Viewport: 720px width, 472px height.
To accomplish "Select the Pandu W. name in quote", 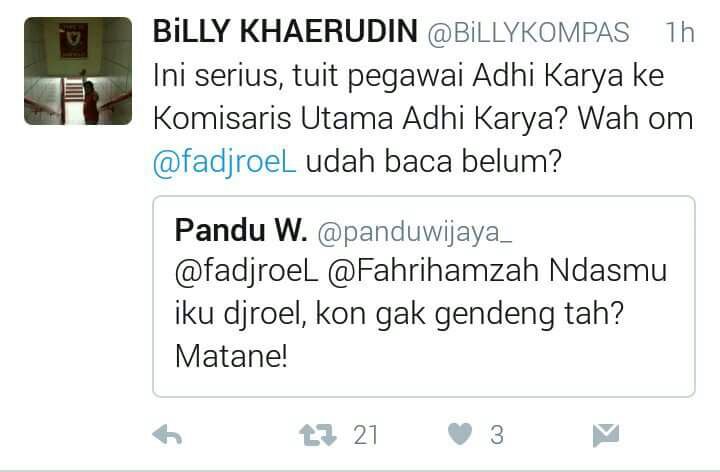I will point(241,230).
